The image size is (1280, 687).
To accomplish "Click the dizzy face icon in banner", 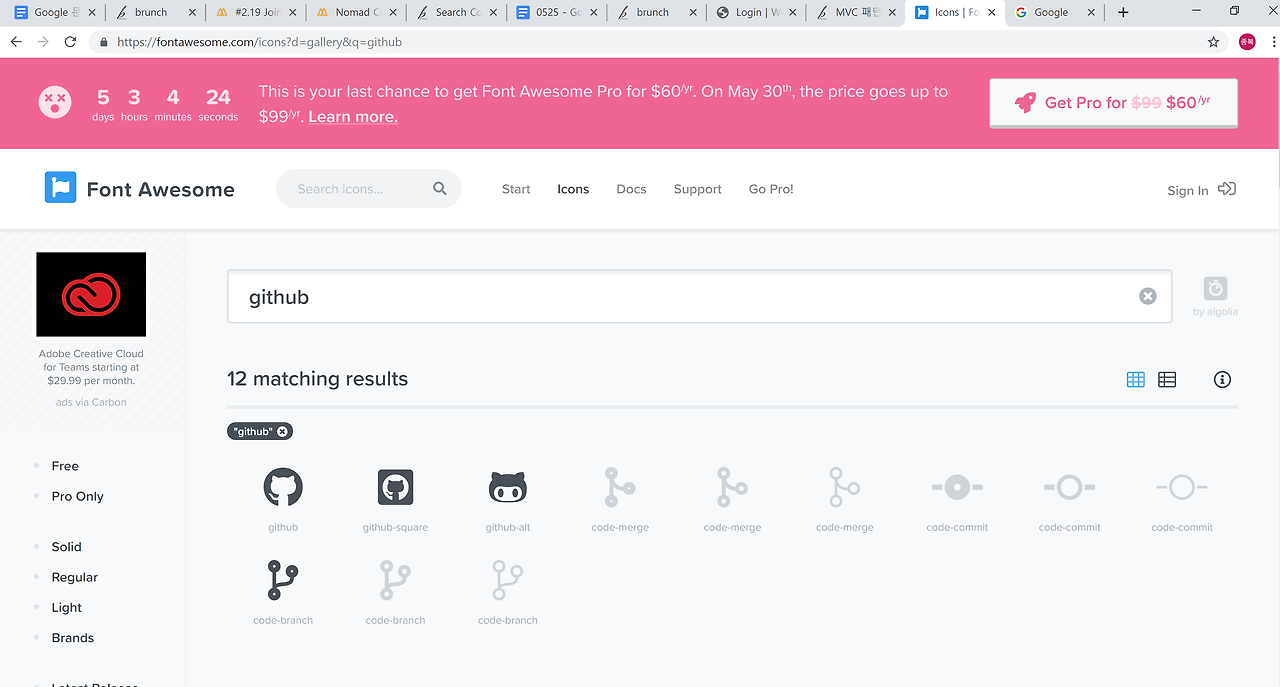I will pyautogui.click(x=54, y=102).
